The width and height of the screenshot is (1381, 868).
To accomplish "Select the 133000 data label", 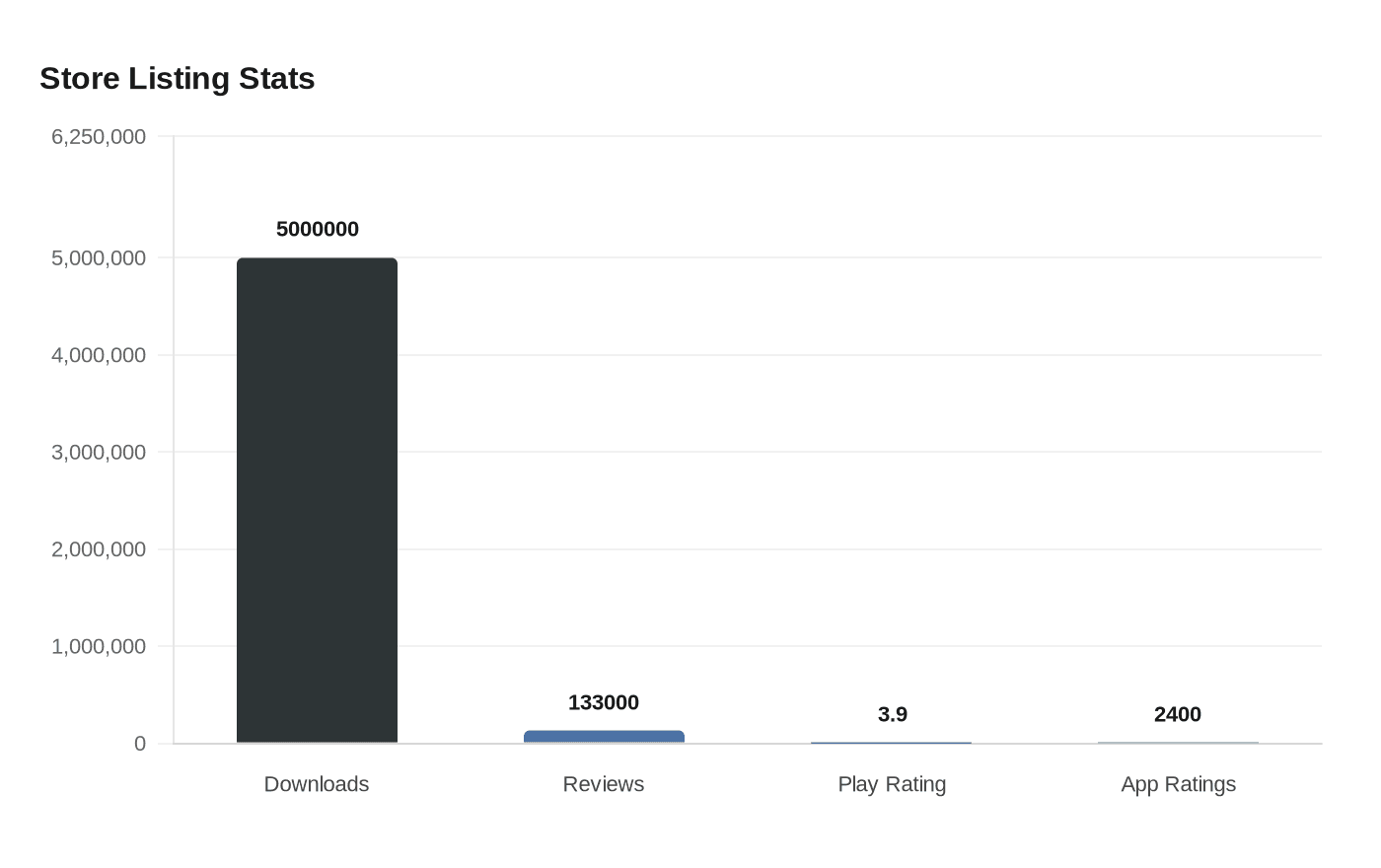I will coord(603,702).
